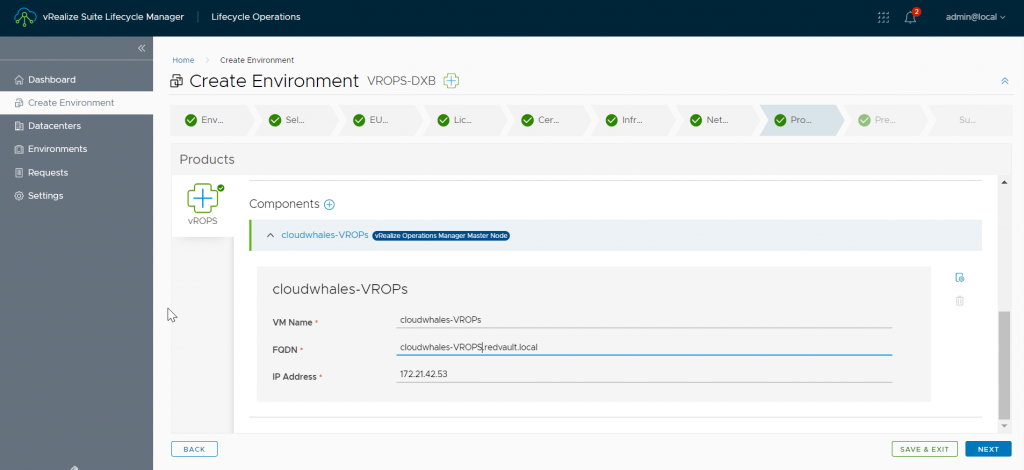Click the Dashboard home icon
Image resolution: width=1024 pixels, height=470 pixels.
click(x=18, y=80)
